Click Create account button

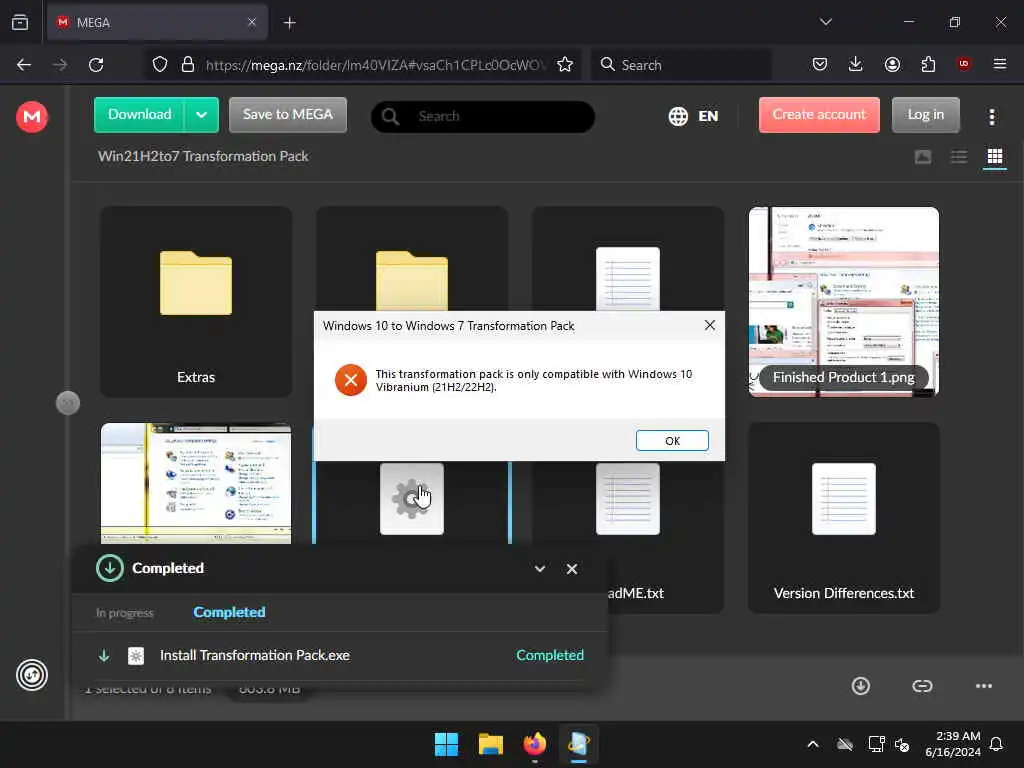(x=819, y=115)
